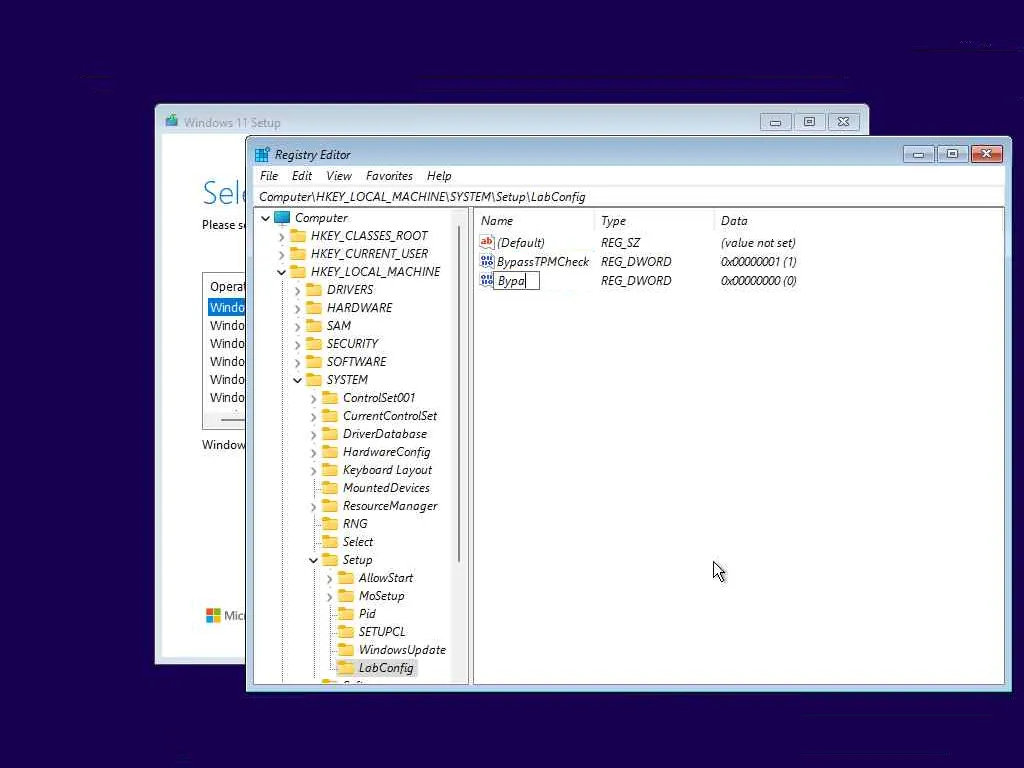Click the registry path address bar
This screenshot has width=1024, height=768.
[628, 197]
